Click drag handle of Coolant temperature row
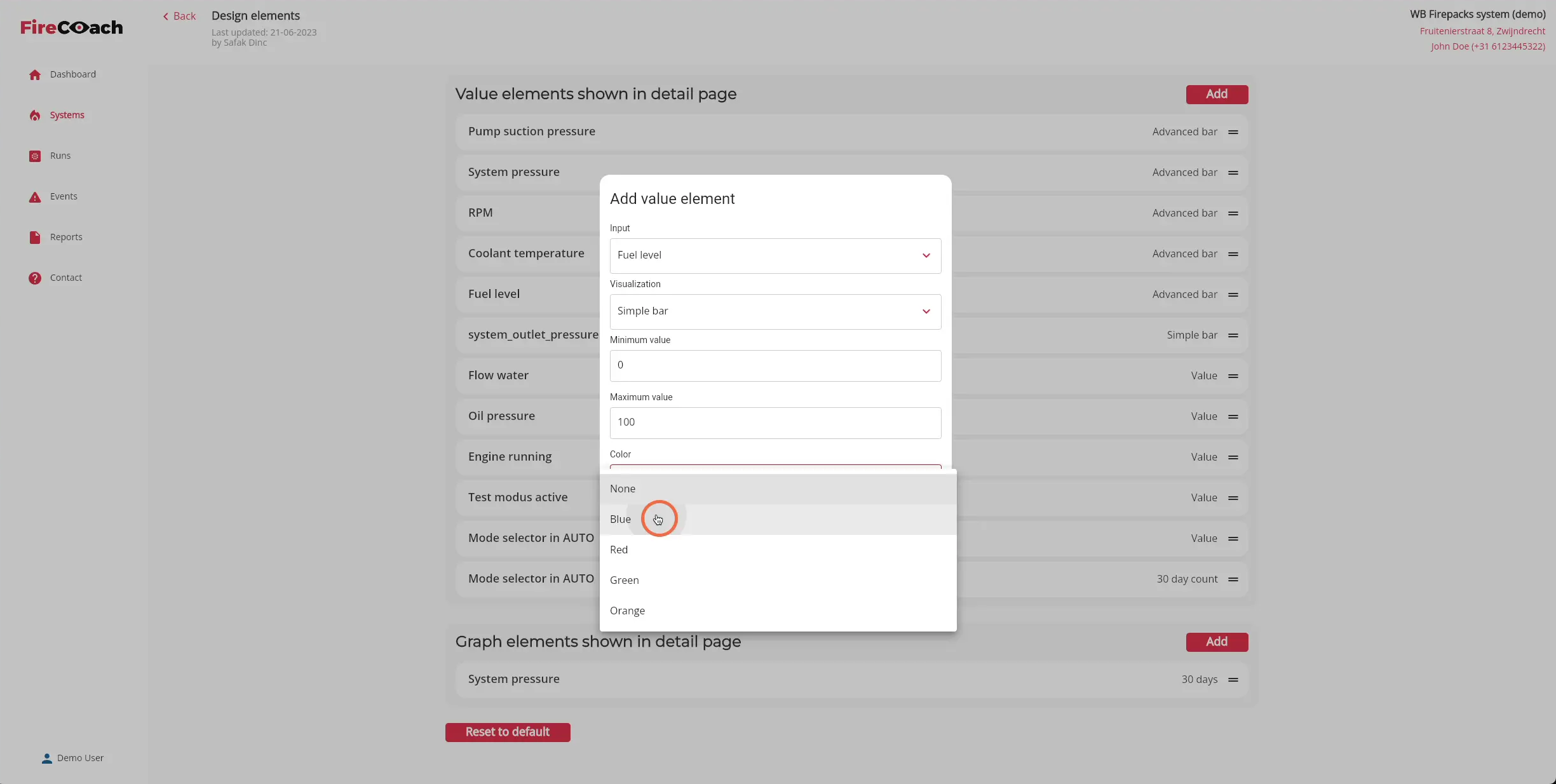1556x784 pixels. (x=1233, y=254)
